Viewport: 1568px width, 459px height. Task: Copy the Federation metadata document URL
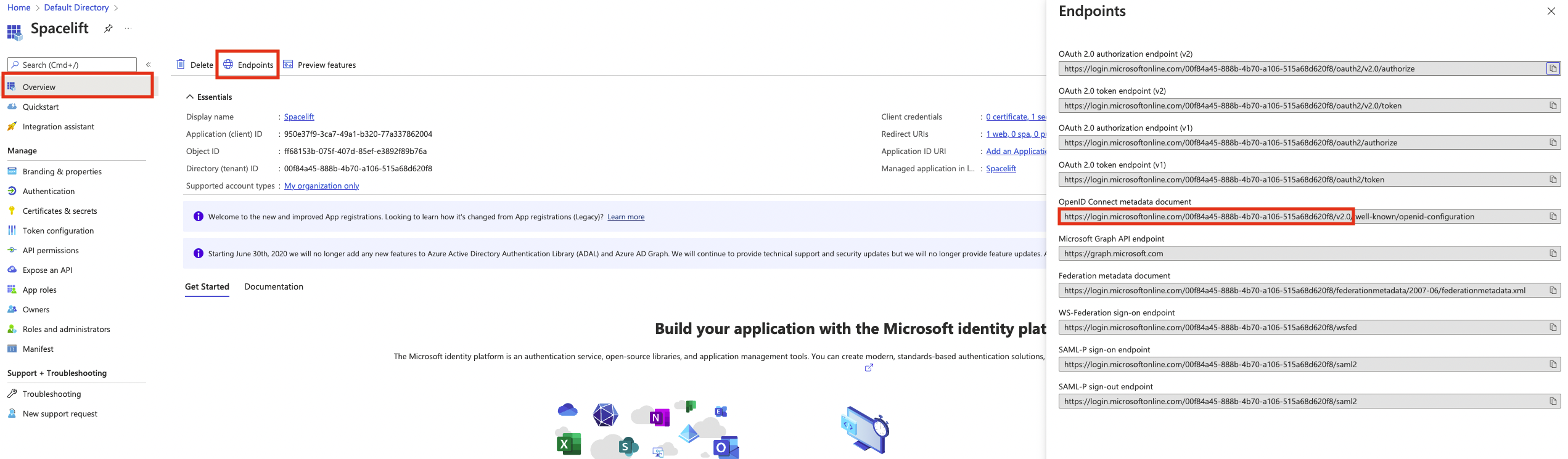pyautogui.click(x=1553, y=290)
